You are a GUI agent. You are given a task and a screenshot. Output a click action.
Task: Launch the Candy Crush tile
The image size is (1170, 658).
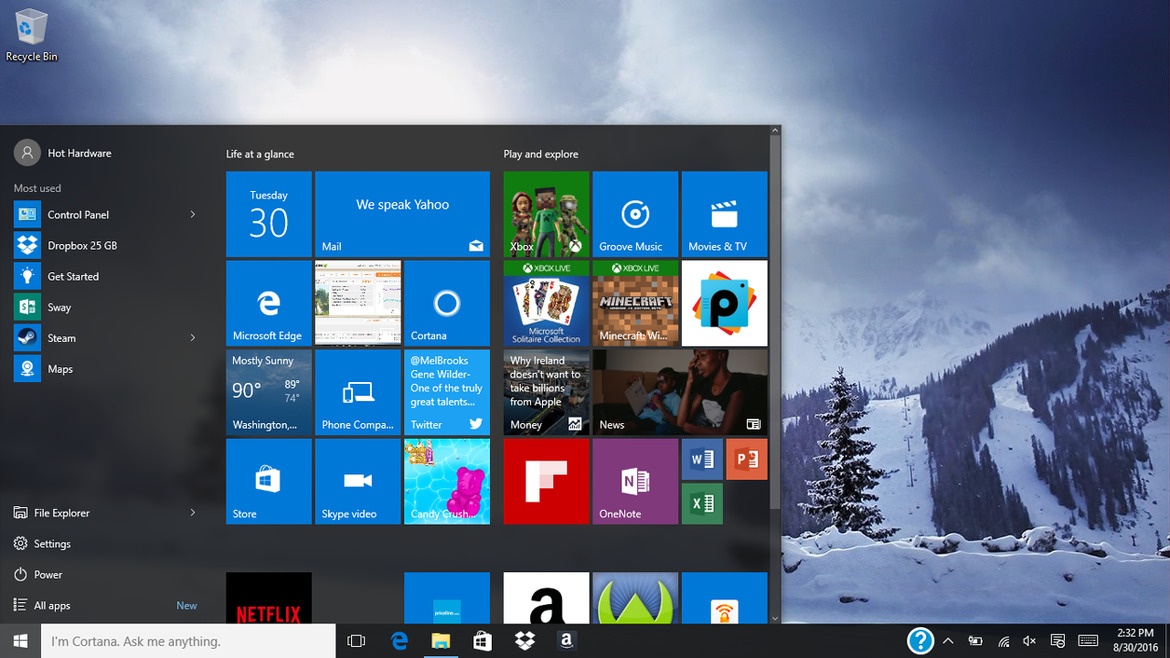click(447, 481)
